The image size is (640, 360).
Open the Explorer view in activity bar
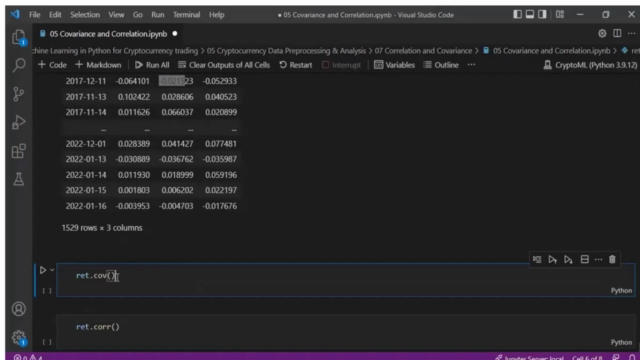coord(19,38)
